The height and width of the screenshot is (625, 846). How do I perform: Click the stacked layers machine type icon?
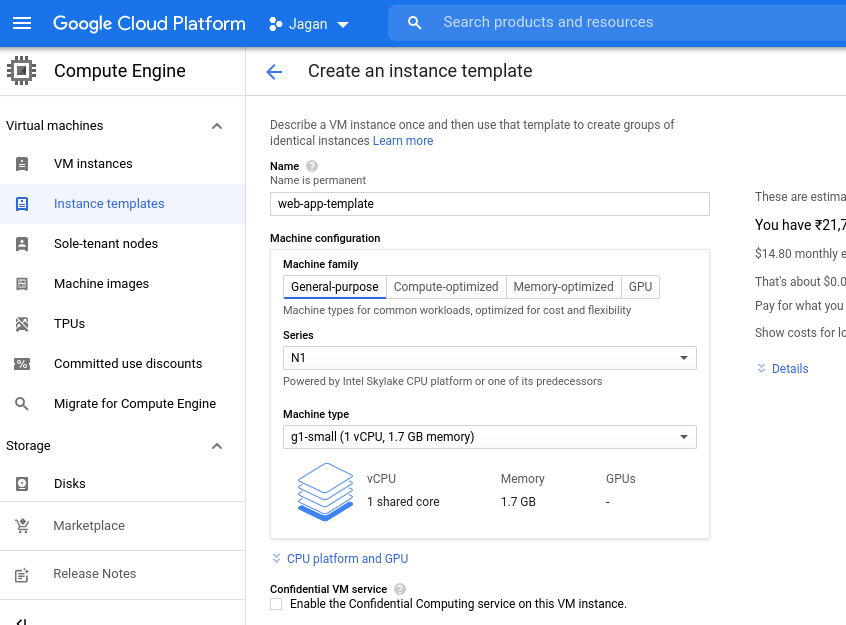click(x=325, y=491)
